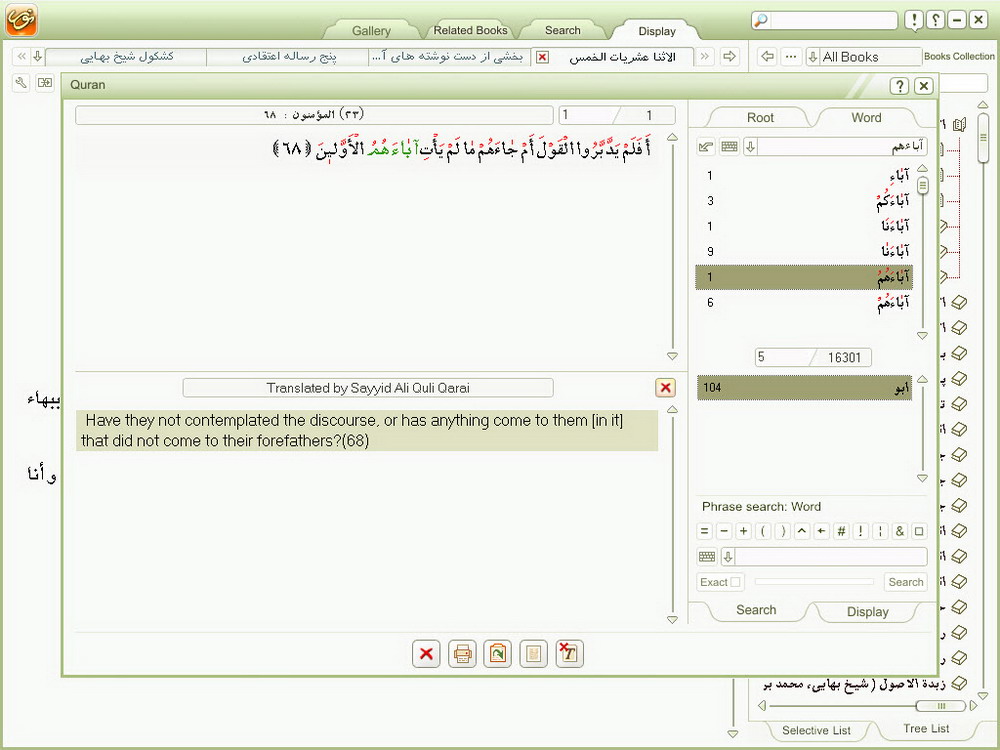Click double-chevron right of the book tabs
The width and height of the screenshot is (1000, 750).
point(705,56)
